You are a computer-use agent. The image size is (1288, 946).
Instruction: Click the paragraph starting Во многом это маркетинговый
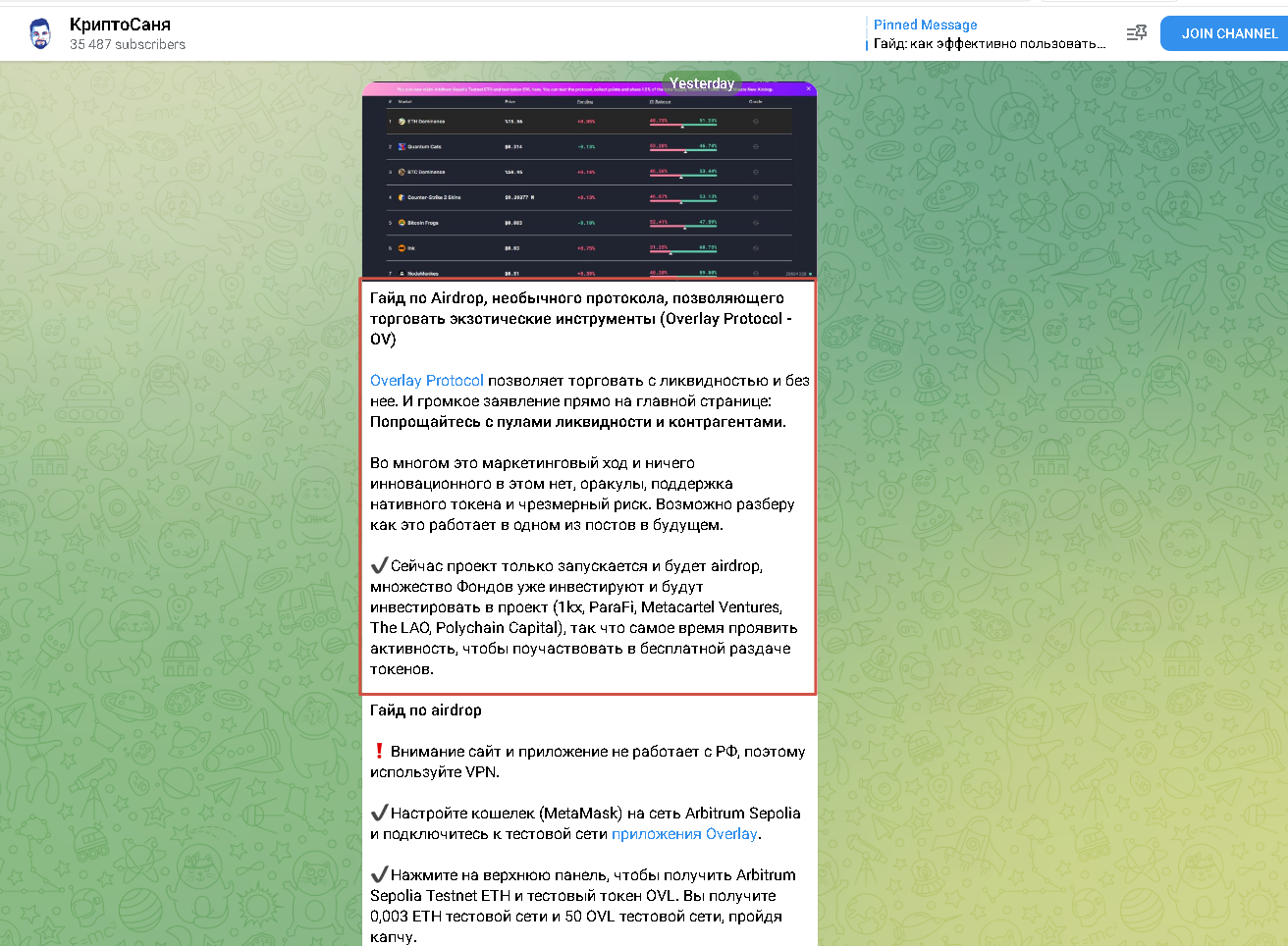tap(582, 494)
